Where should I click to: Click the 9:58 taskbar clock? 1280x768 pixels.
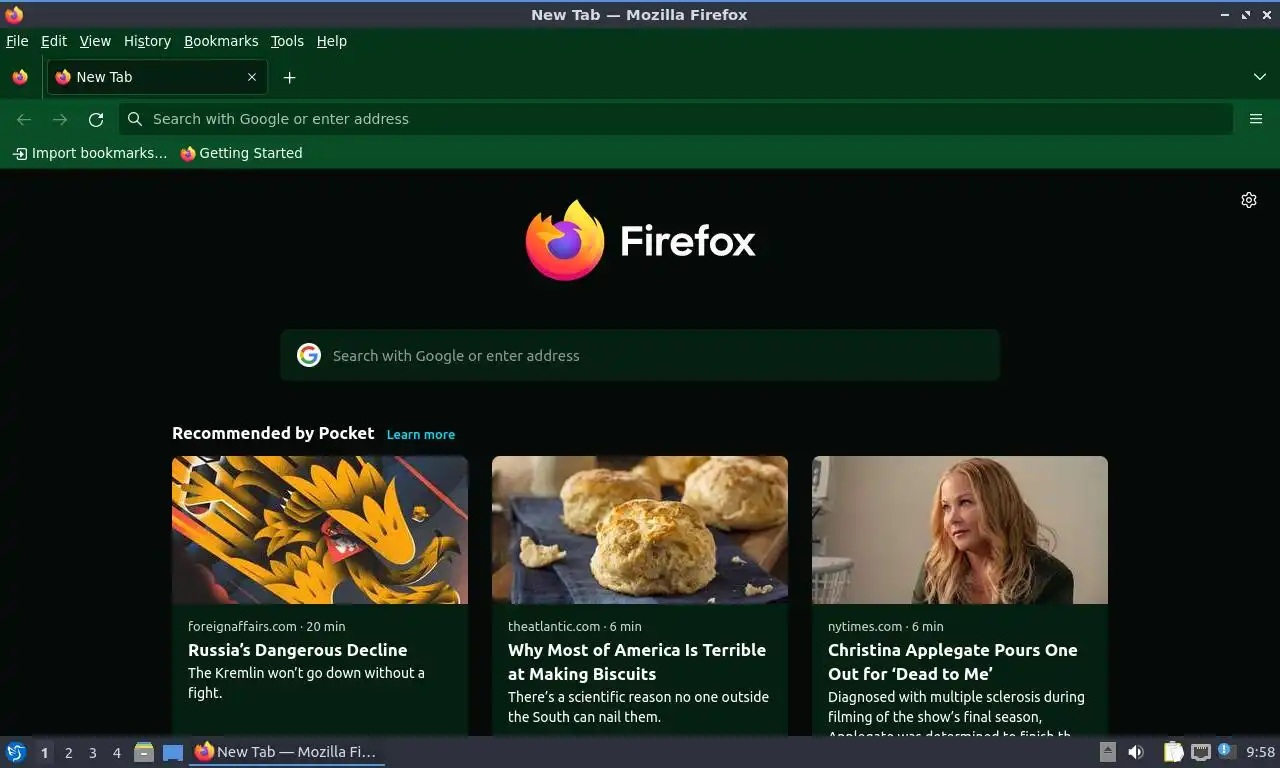[x=1261, y=752]
